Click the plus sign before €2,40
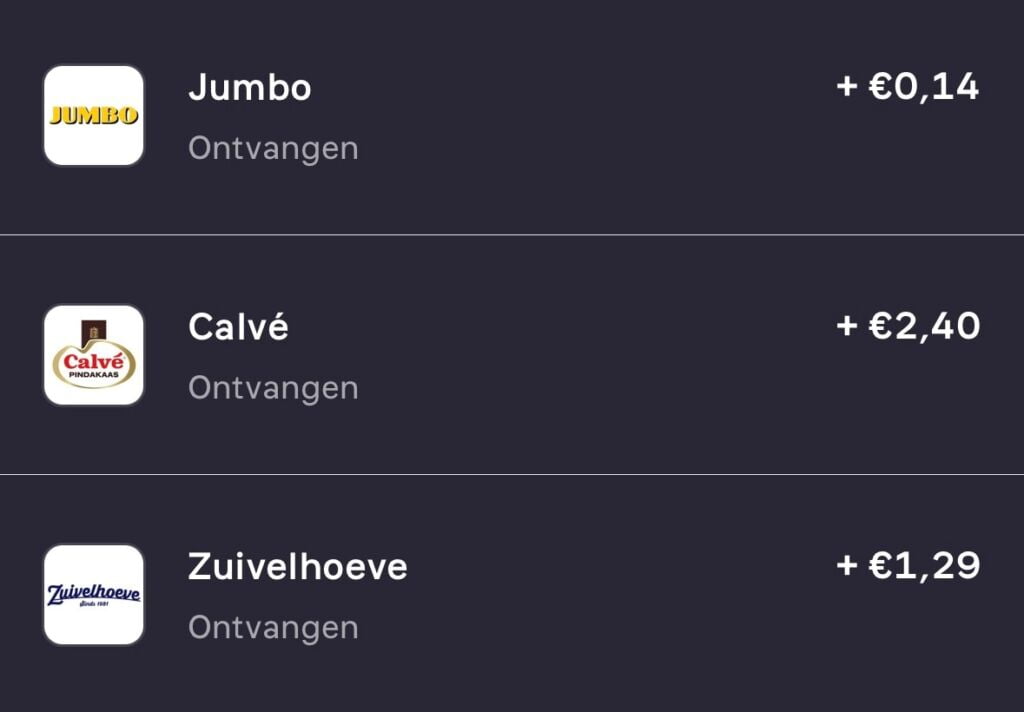Screen dimensions: 1024x712 point(847,326)
